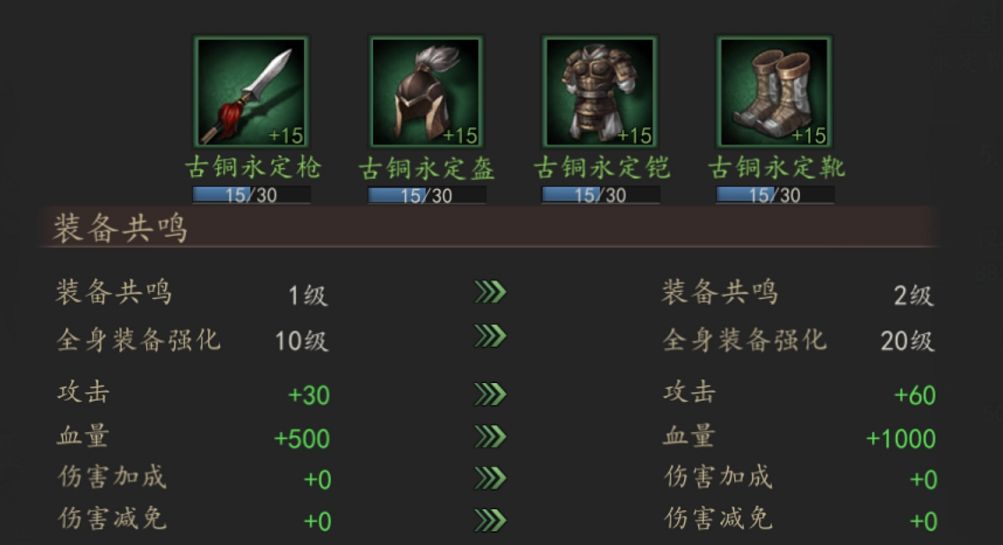Click the green arrows in 攻击 row

point(491,394)
